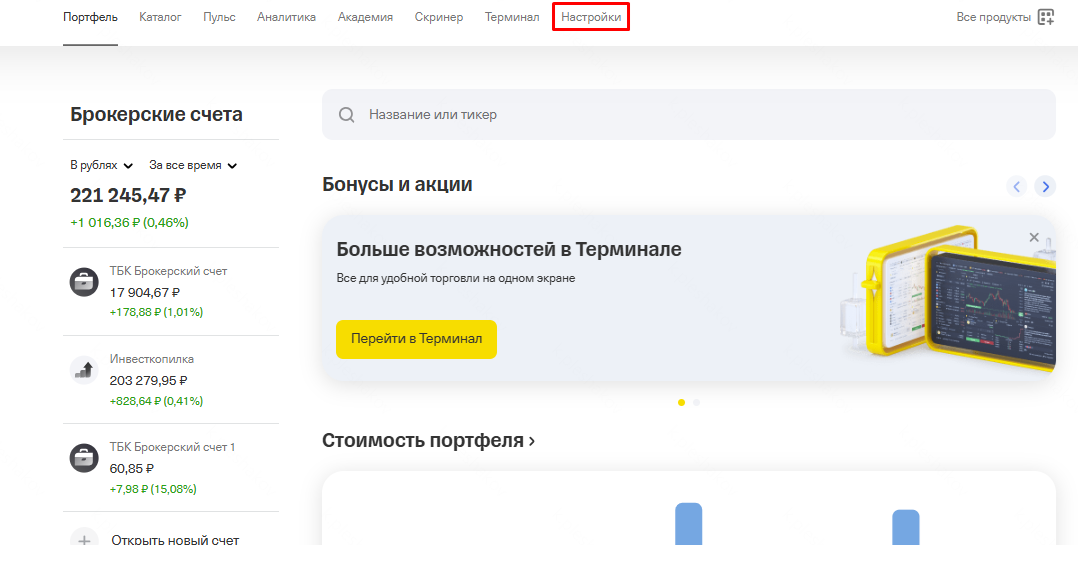Screen dimensions: 1078x582
Task: Click the magnifier icon in search field
Action: (x=347, y=115)
